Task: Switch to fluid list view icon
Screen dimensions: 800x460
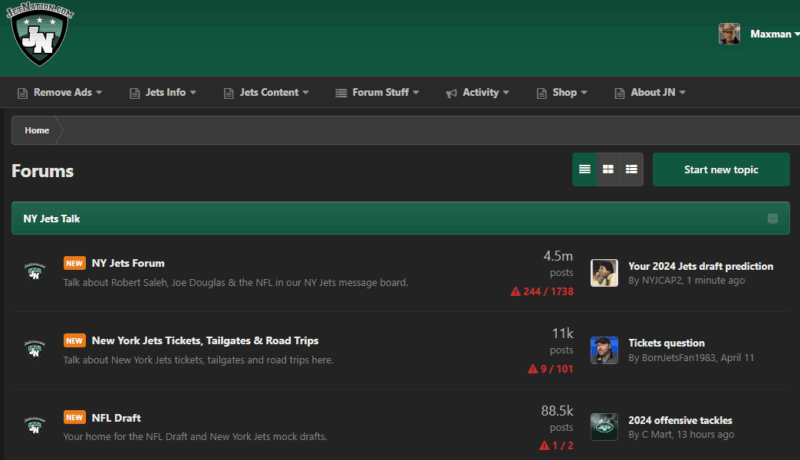Action: (632, 169)
